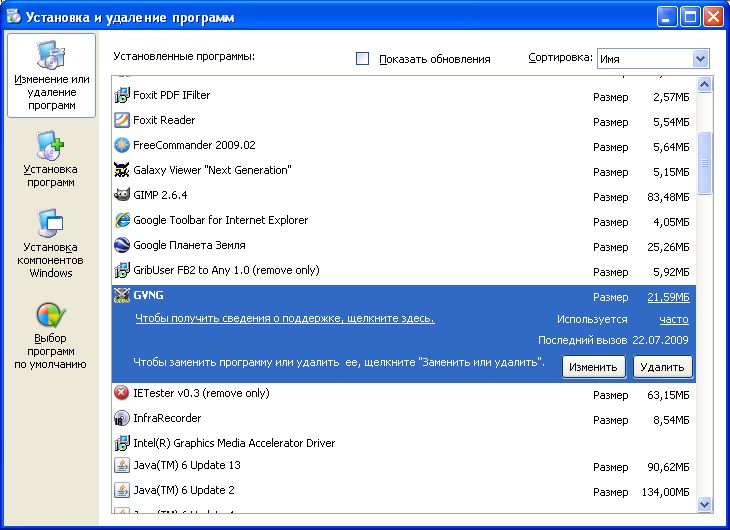Close the 'Установка и удаление программ' window
The width and height of the screenshot is (730, 530).
tap(713, 17)
